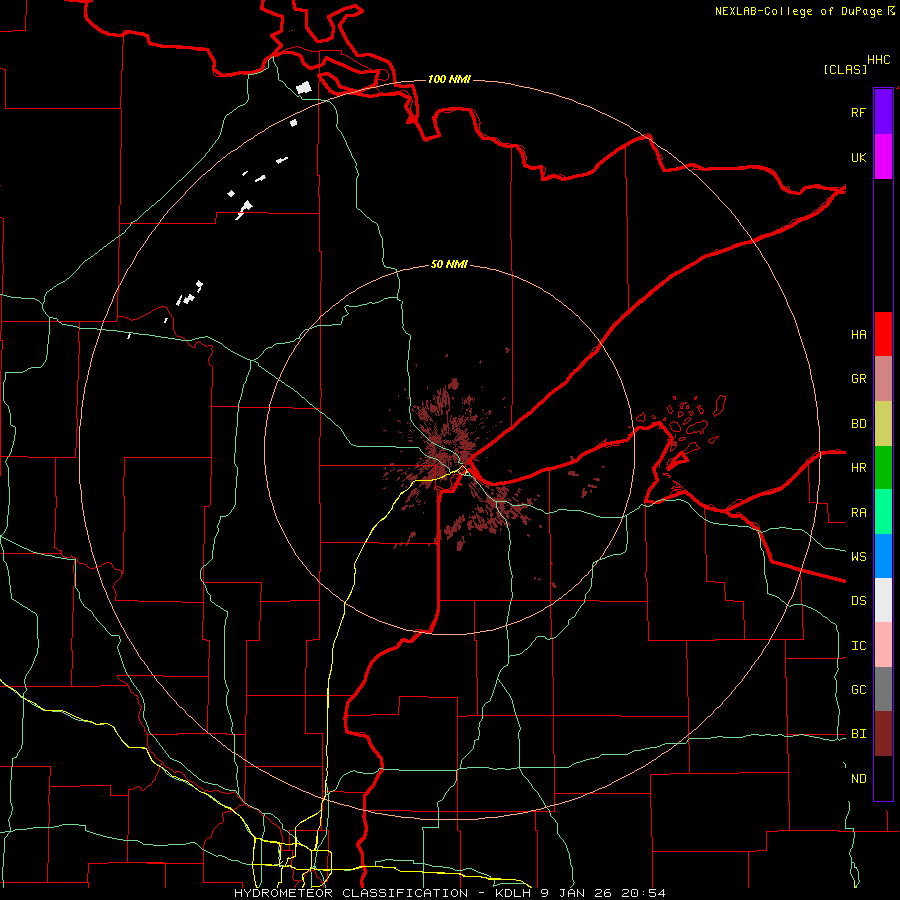Click the HYDROMETEOR CLASSIFICATION title text
This screenshot has height=900, width=900.
[351, 893]
